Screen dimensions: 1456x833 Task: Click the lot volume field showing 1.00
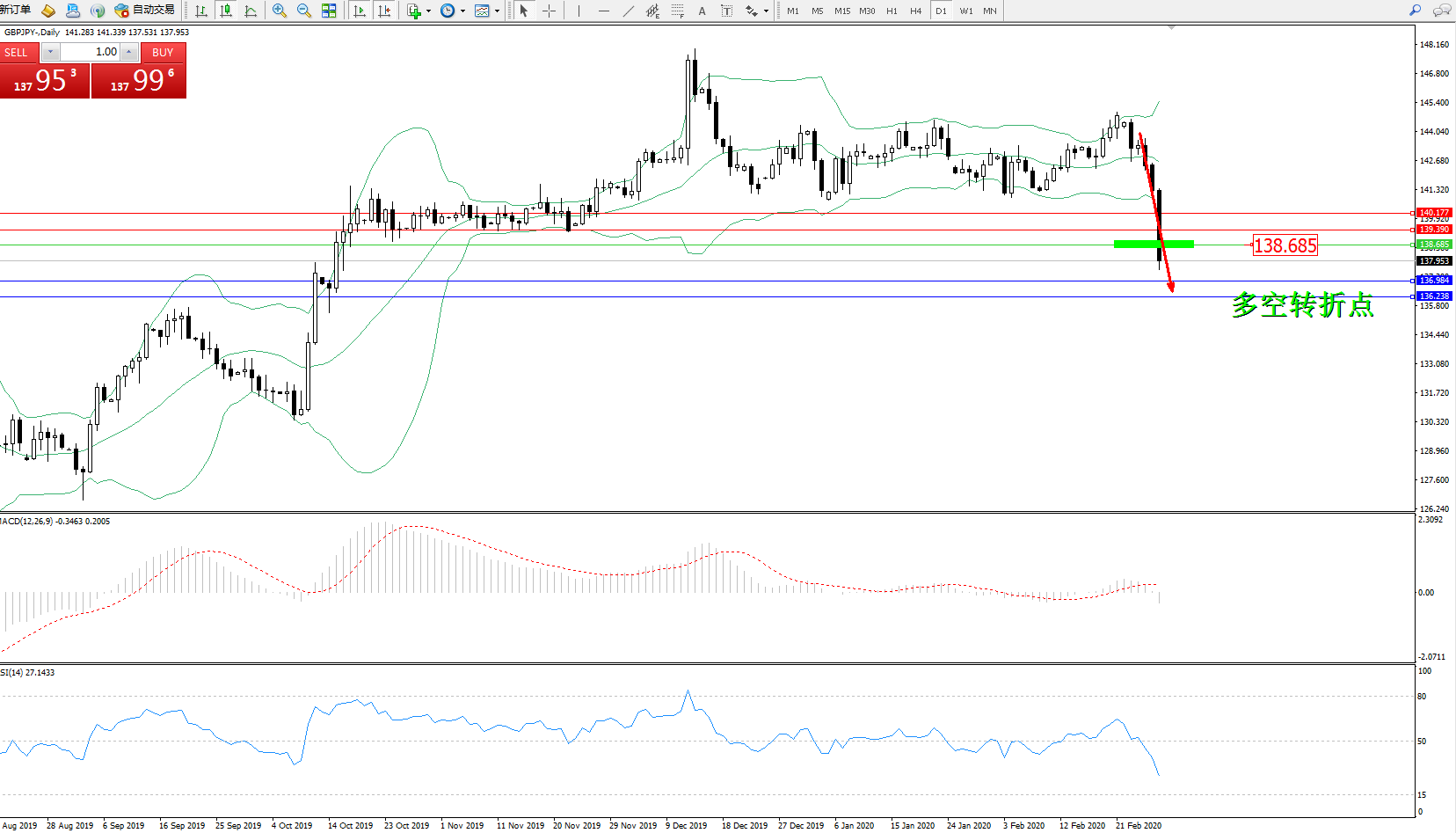(x=91, y=52)
